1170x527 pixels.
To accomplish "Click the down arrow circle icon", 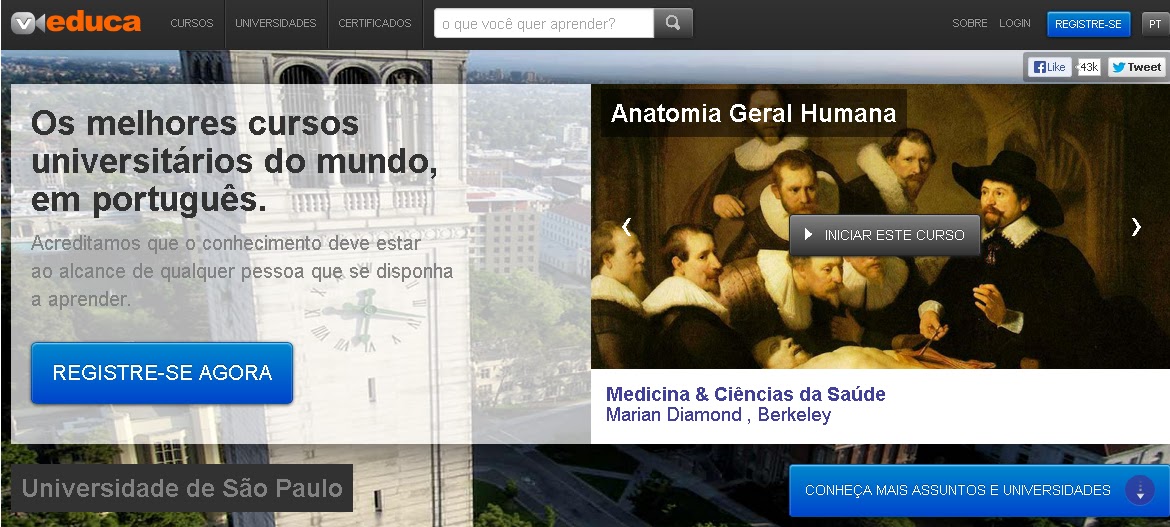I will 1139,491.
